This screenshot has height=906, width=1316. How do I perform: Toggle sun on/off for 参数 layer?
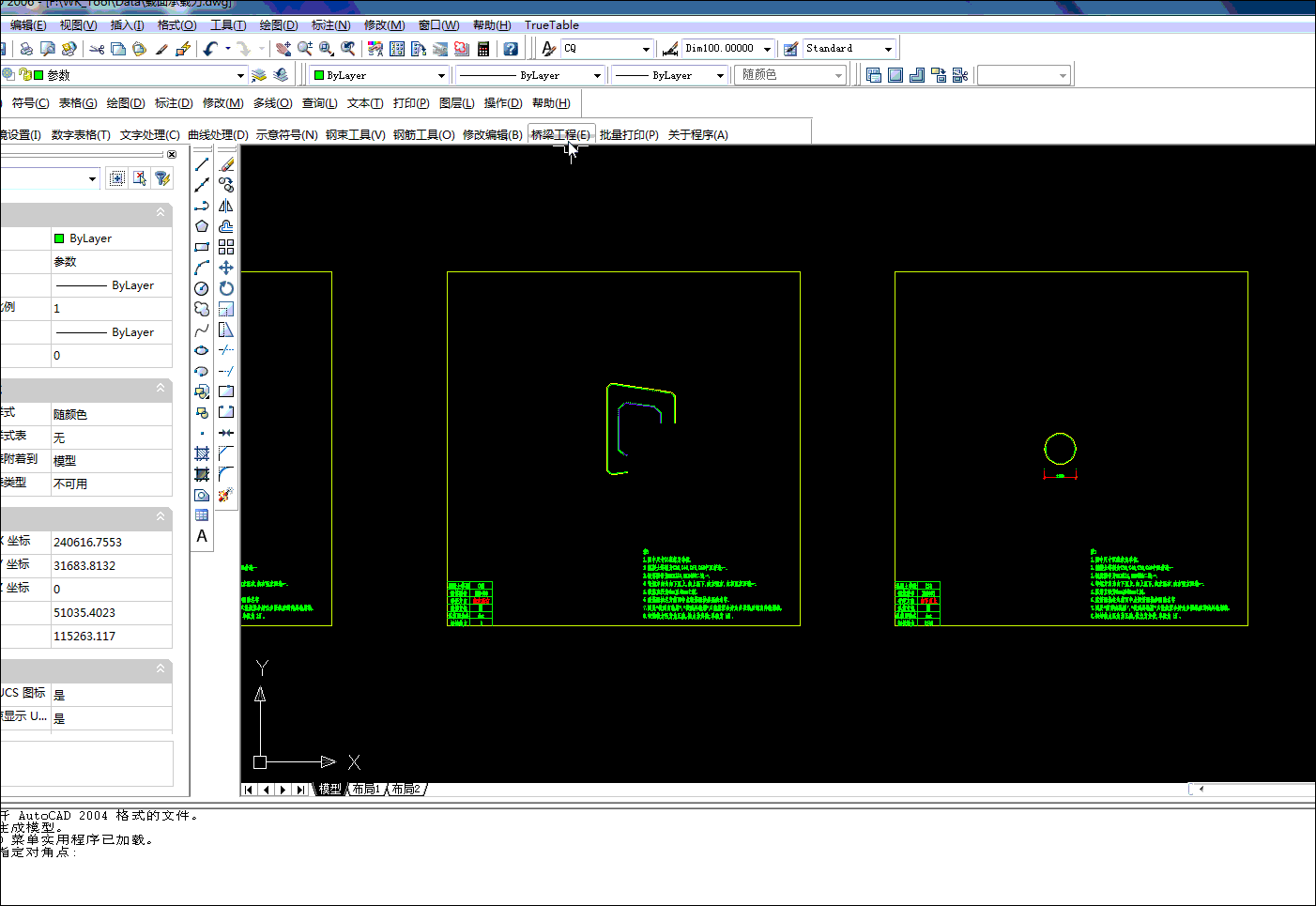[8, 75]
